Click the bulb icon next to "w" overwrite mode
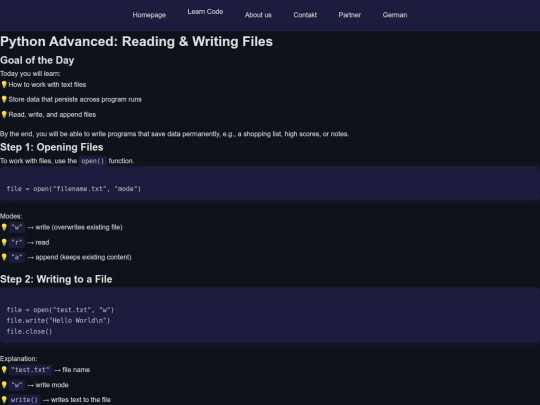Viewport: 540px width, 405px height. click(4, 227)
